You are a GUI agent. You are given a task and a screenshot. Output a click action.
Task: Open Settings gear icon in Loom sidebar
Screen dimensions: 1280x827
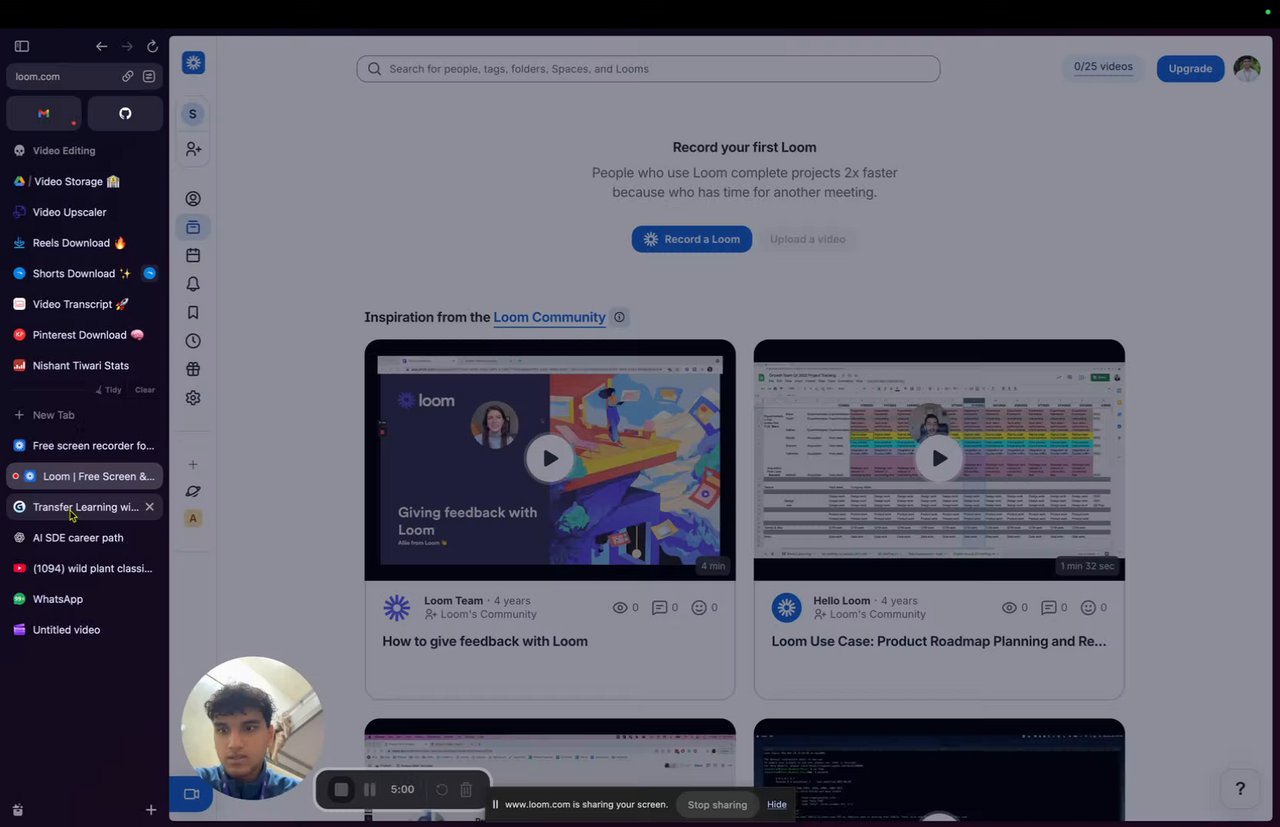(x=193, y=398)
